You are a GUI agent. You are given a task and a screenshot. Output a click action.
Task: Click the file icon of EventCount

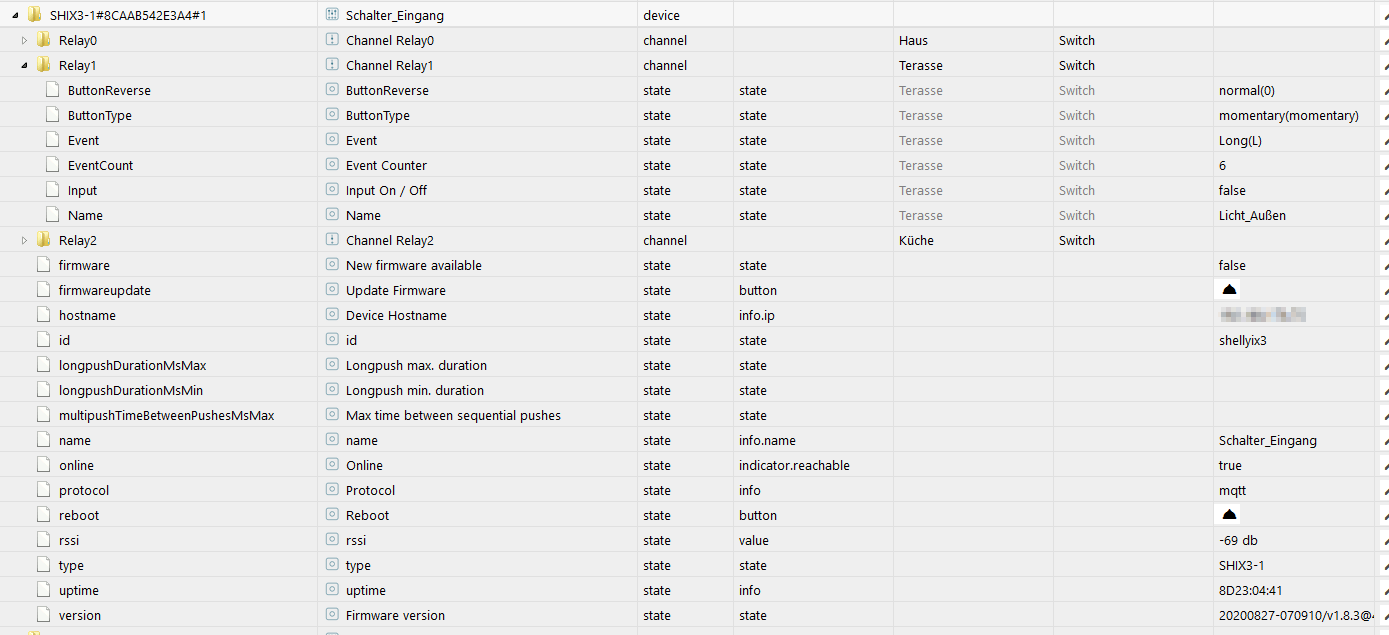52,165
